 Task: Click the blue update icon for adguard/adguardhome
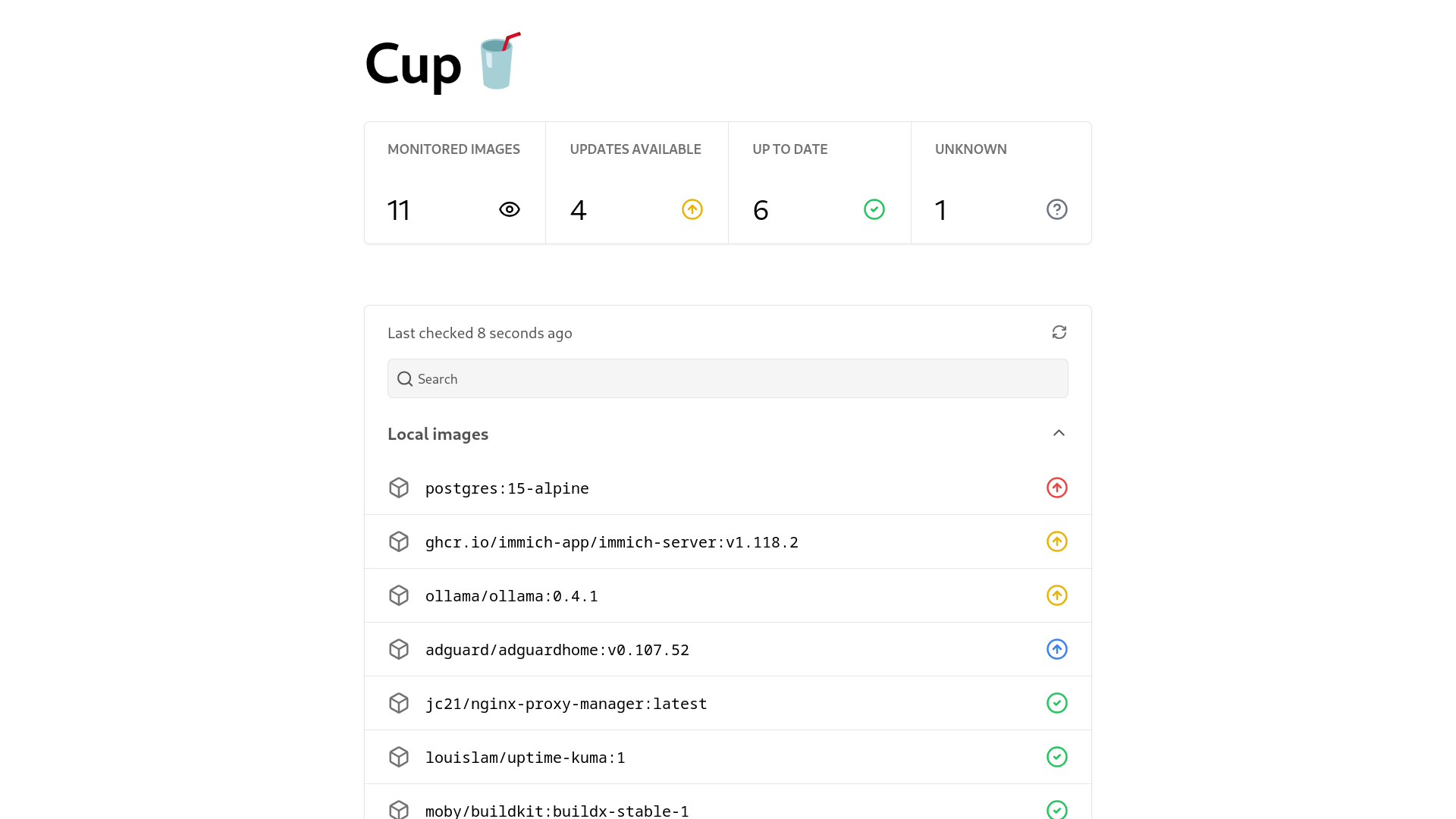pos(1056,649)
